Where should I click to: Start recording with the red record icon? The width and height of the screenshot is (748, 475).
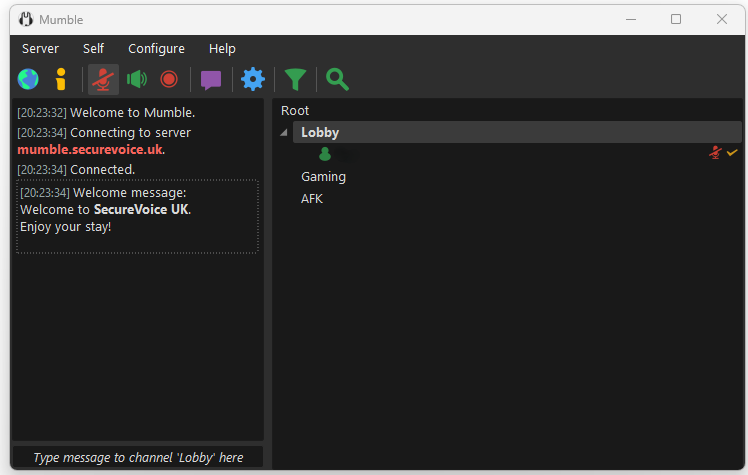point(169,79)
